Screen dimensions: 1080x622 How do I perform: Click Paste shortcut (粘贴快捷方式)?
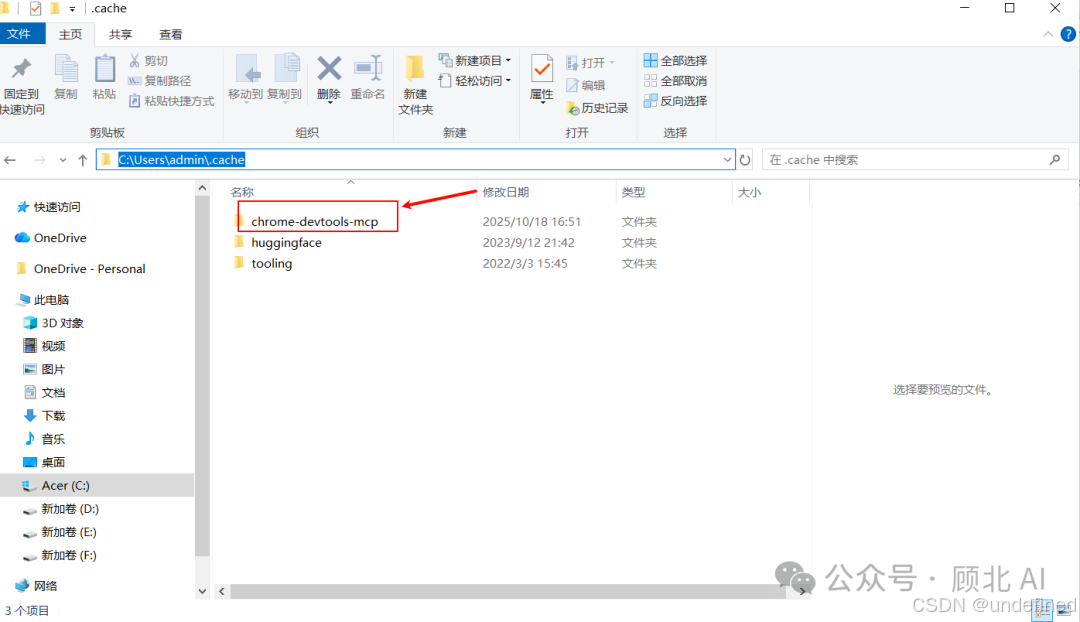tap(172, 101)
